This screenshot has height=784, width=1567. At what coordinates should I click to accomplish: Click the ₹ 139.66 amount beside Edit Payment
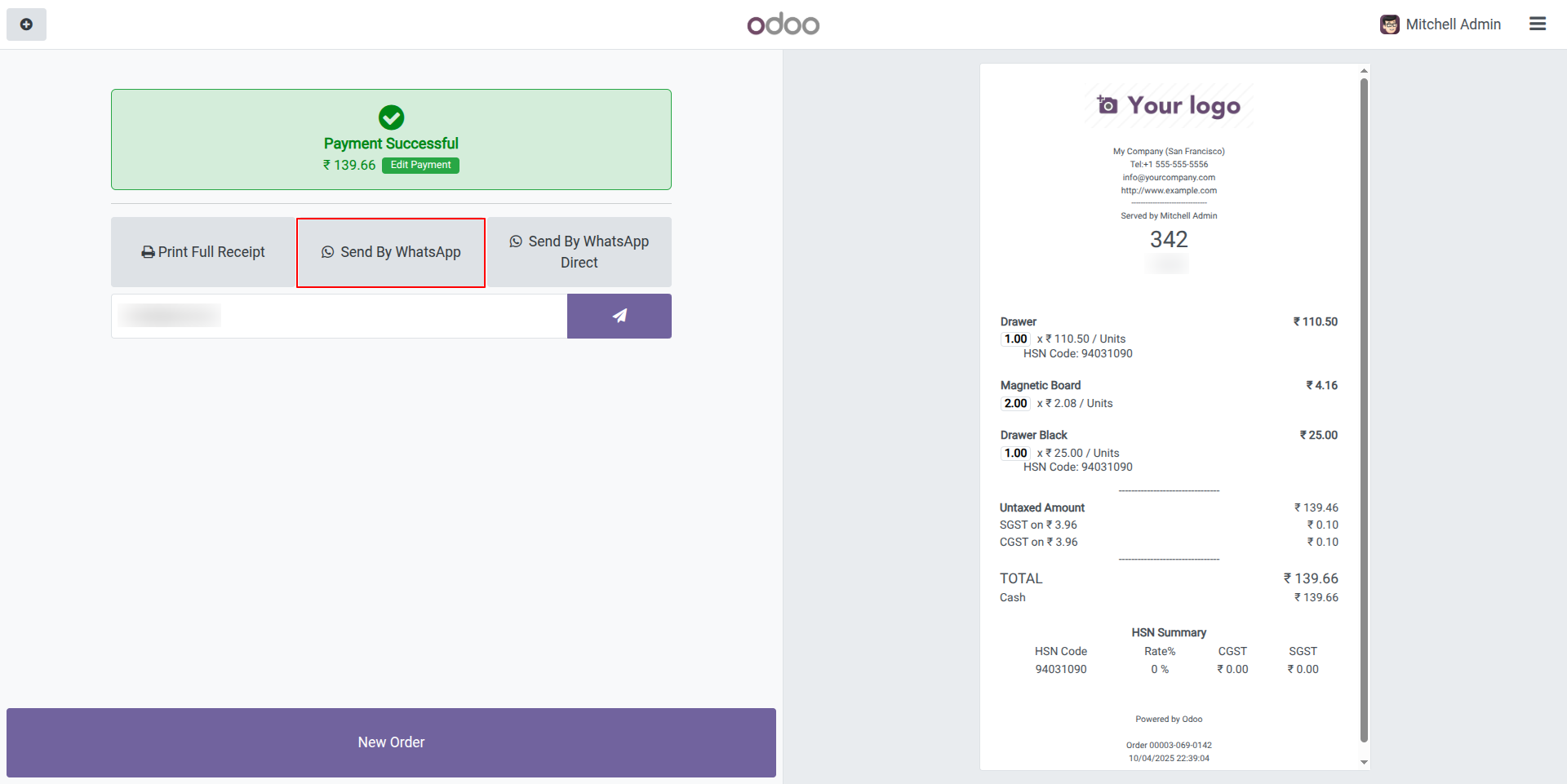(349, 165)
